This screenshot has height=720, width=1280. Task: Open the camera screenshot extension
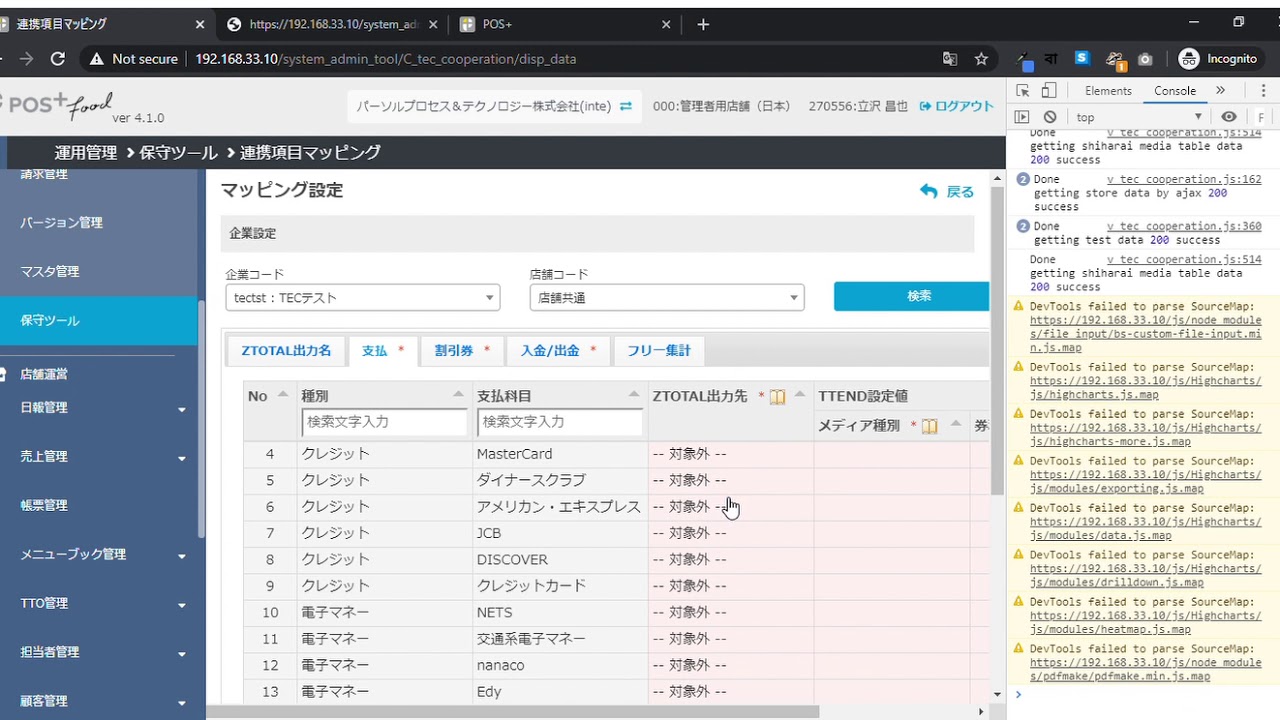tap(1145, 59)
